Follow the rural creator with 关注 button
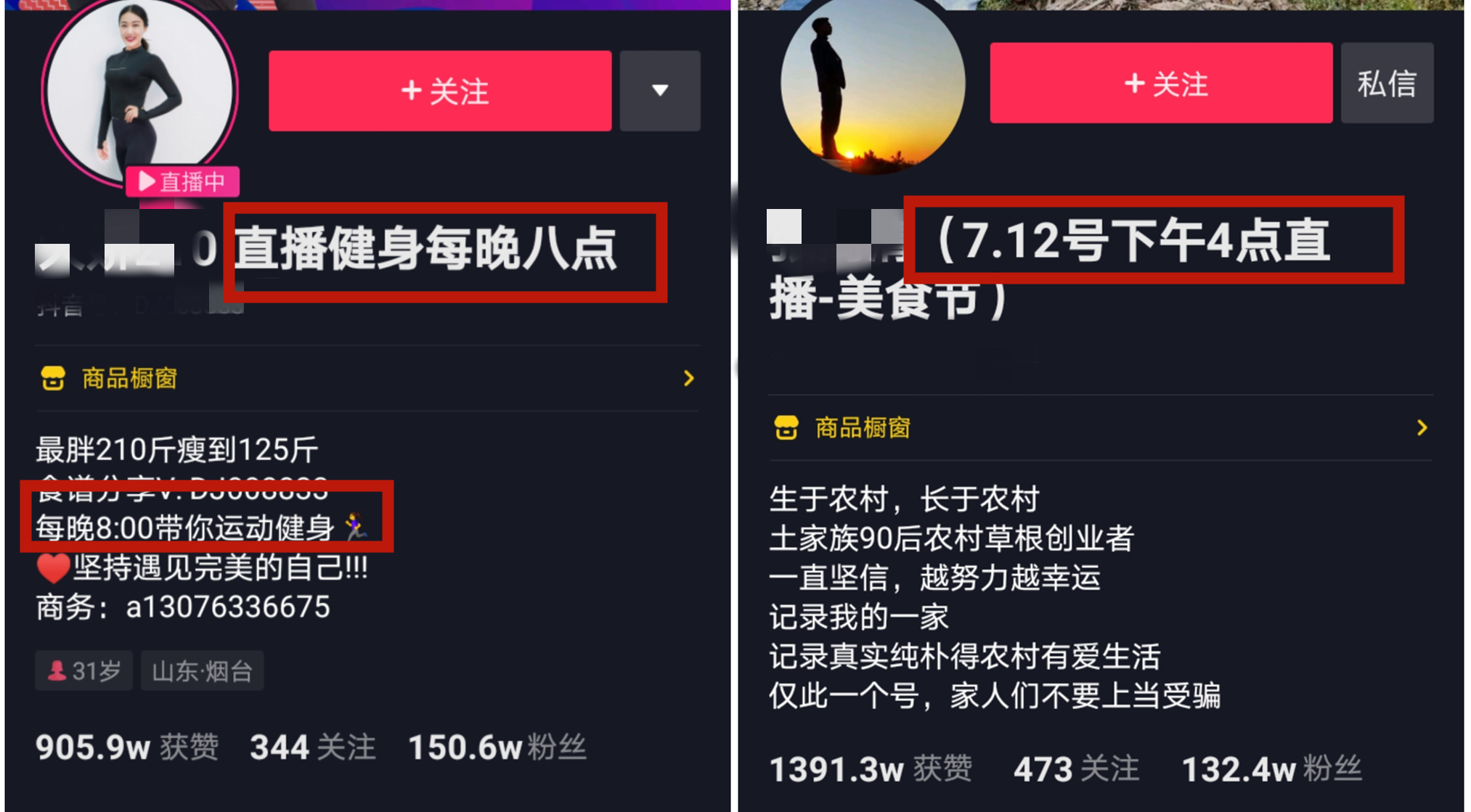 [x=1161, y=83]
